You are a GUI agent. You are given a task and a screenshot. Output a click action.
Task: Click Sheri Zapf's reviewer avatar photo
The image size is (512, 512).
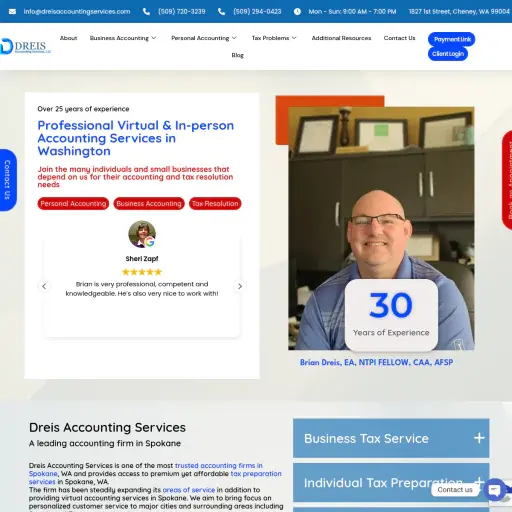[142, 234]
